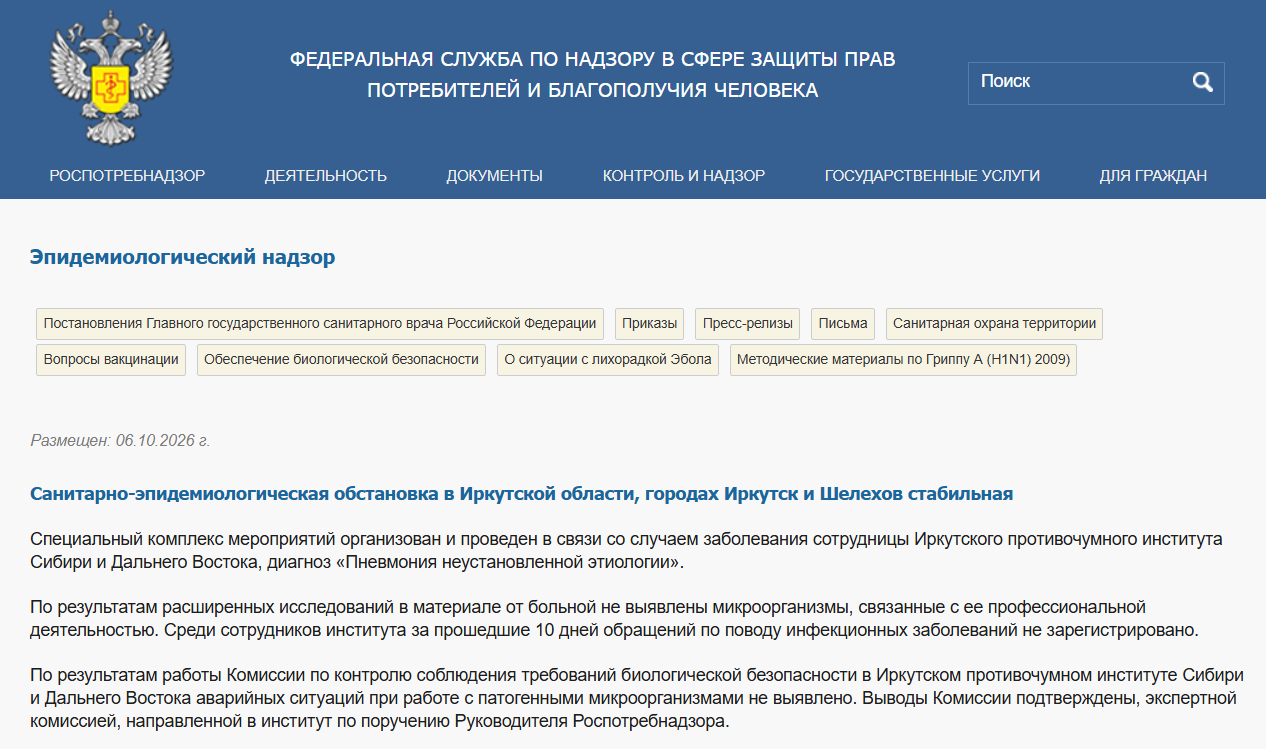Open О ситуации с лихорадкой Эбола tag

[x=608, y=360]
